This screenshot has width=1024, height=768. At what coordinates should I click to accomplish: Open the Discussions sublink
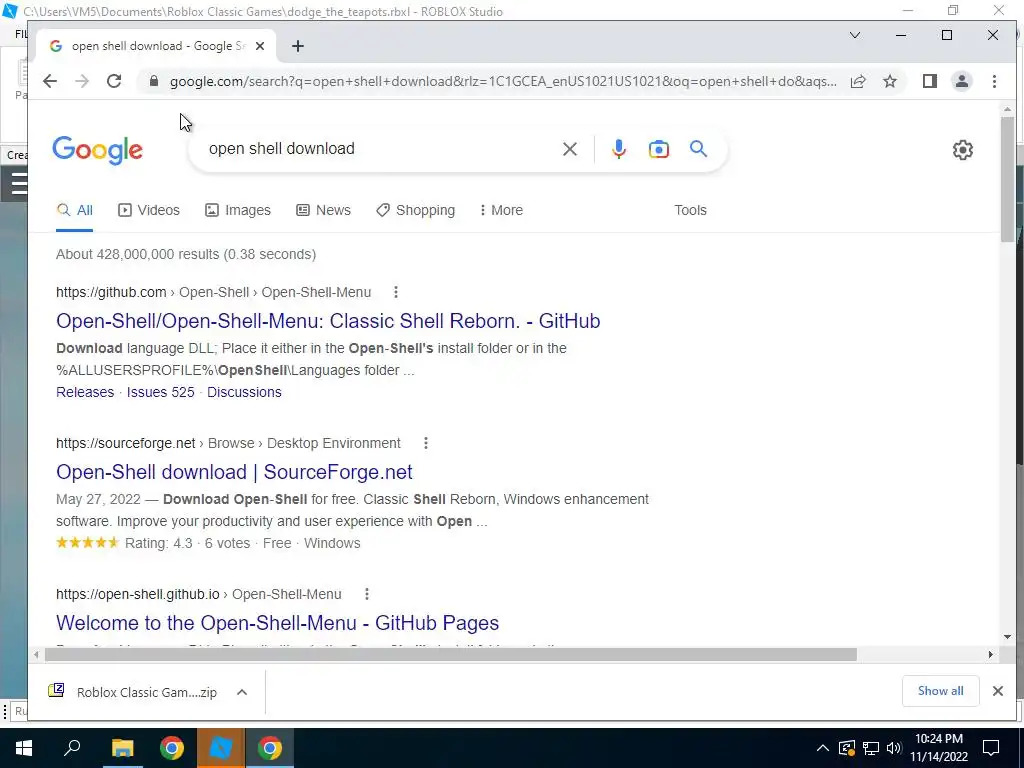(244, 392)
